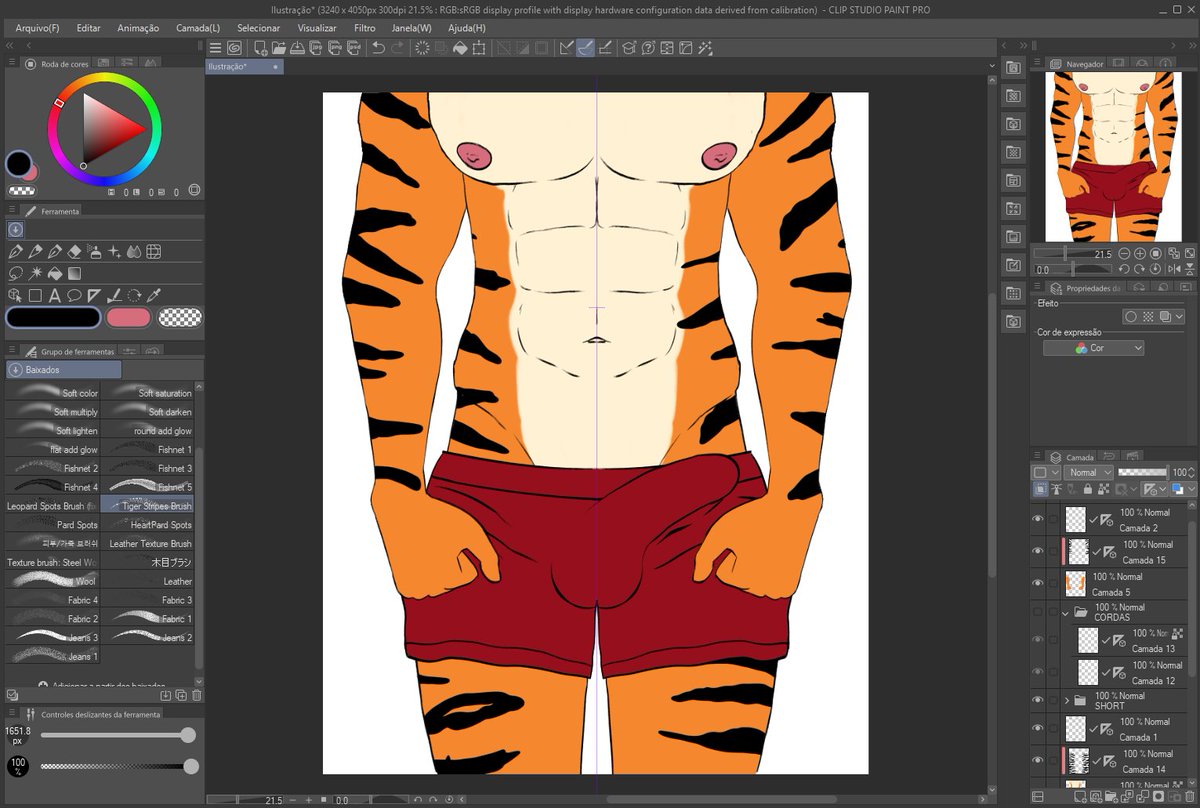Select the Eyedropper tool
The image size is (1200, 808).
(153, 295)
